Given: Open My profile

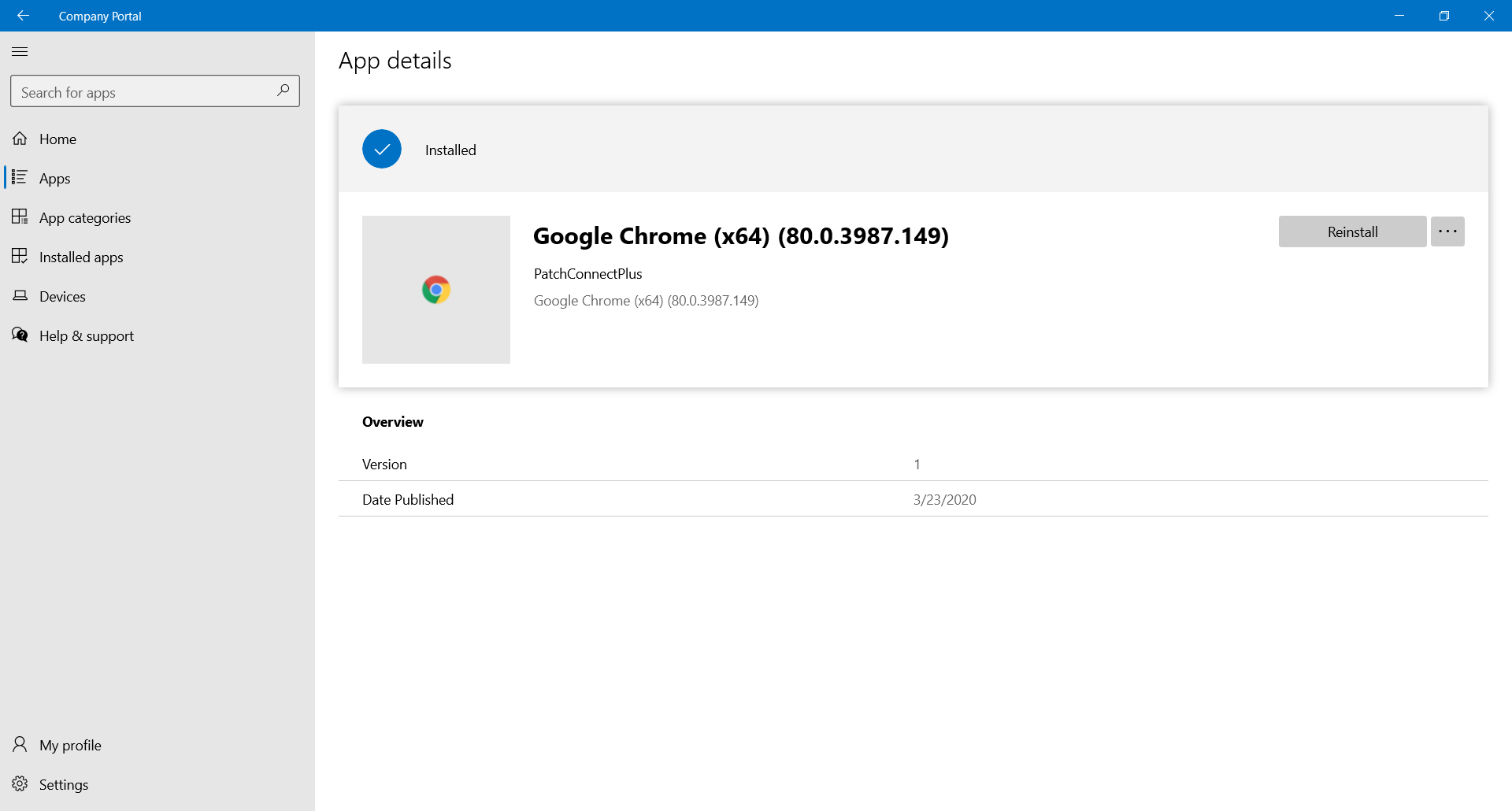Looking at the screenshot, I should coord(69,744).
